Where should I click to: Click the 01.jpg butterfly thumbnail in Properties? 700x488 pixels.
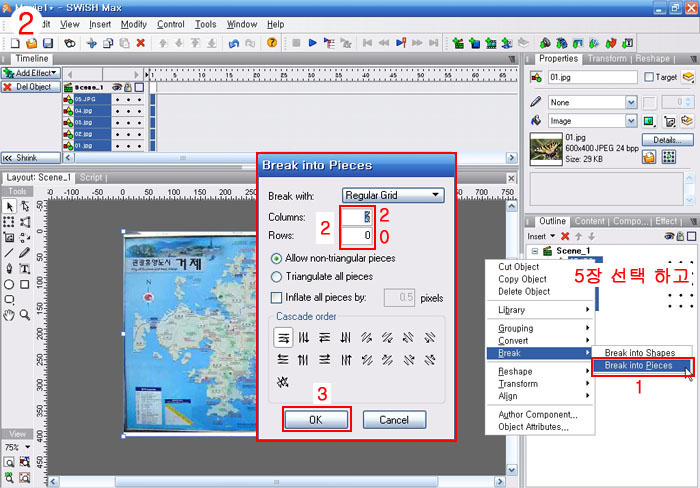tap(546, 149)
